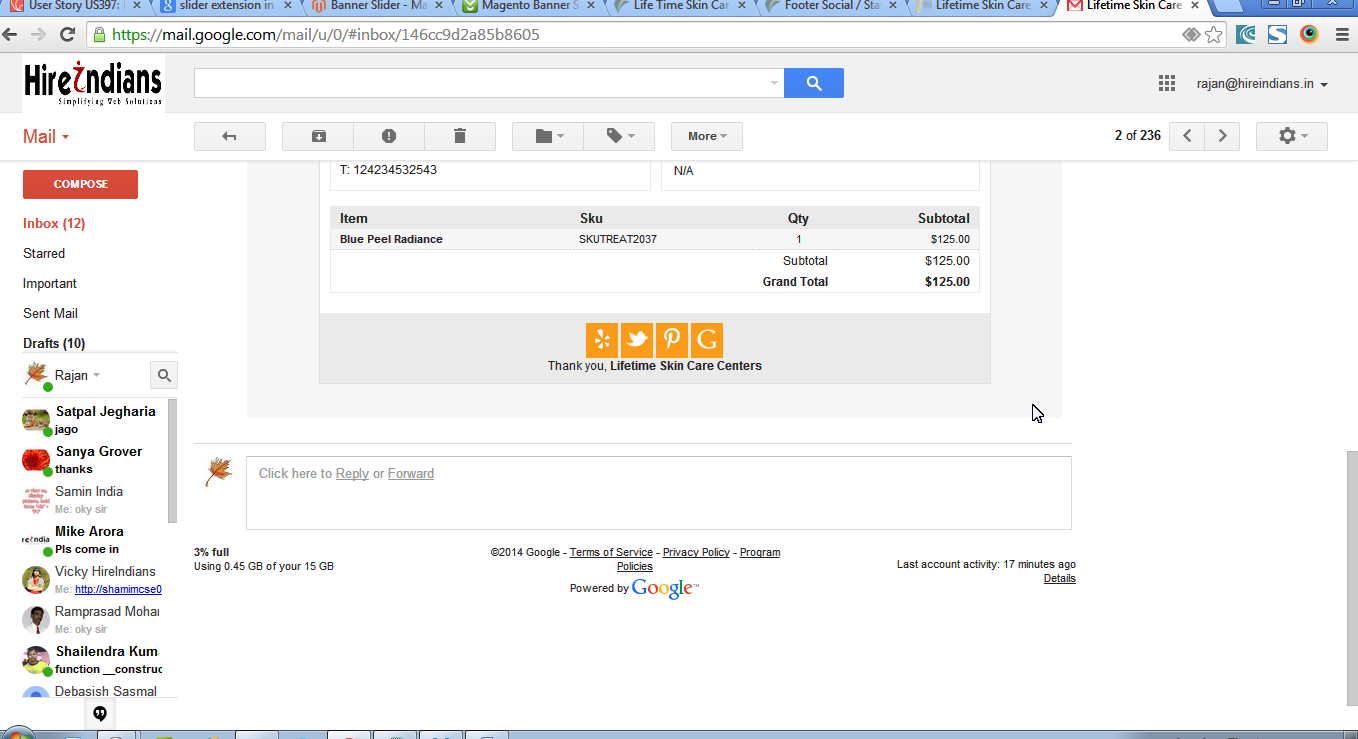
Task: Bookmark the page with the star icon
Action: 1213,35
